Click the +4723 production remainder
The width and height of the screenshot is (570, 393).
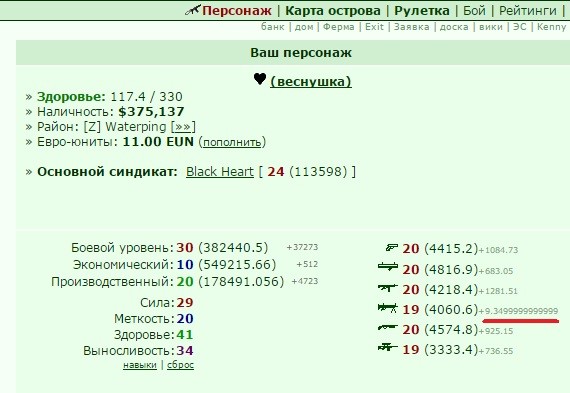tap(305, 281)
